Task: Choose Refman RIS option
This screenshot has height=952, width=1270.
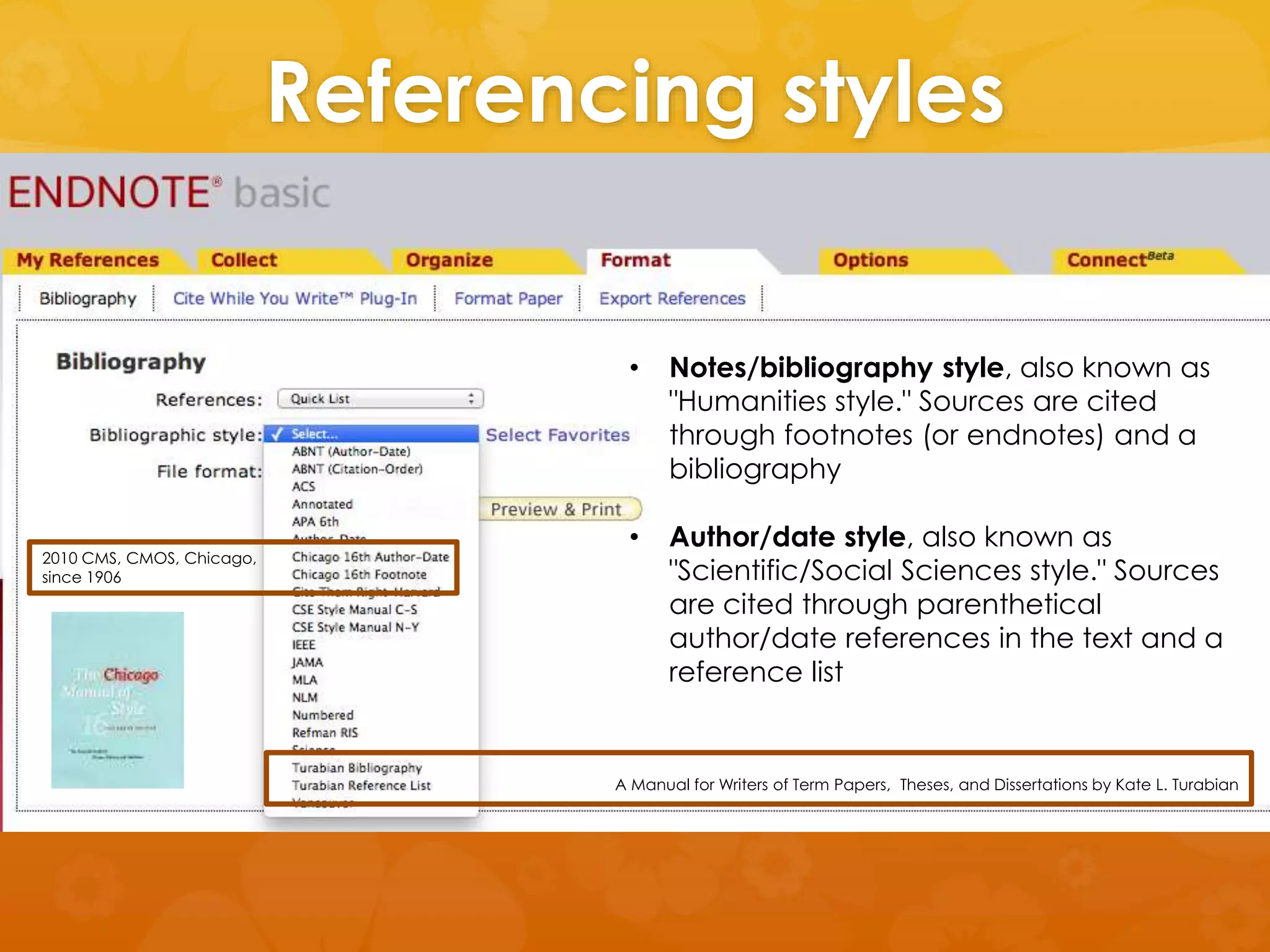Action: [325, 733]
